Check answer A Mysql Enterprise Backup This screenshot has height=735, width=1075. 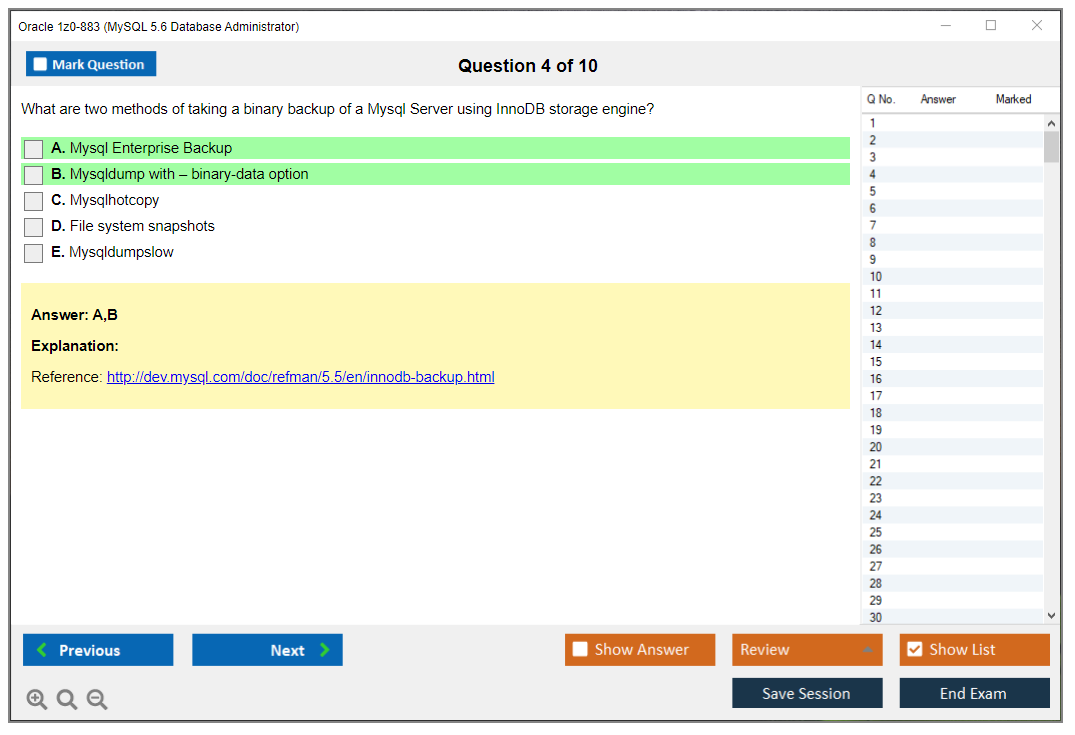(x=32, y=148)
